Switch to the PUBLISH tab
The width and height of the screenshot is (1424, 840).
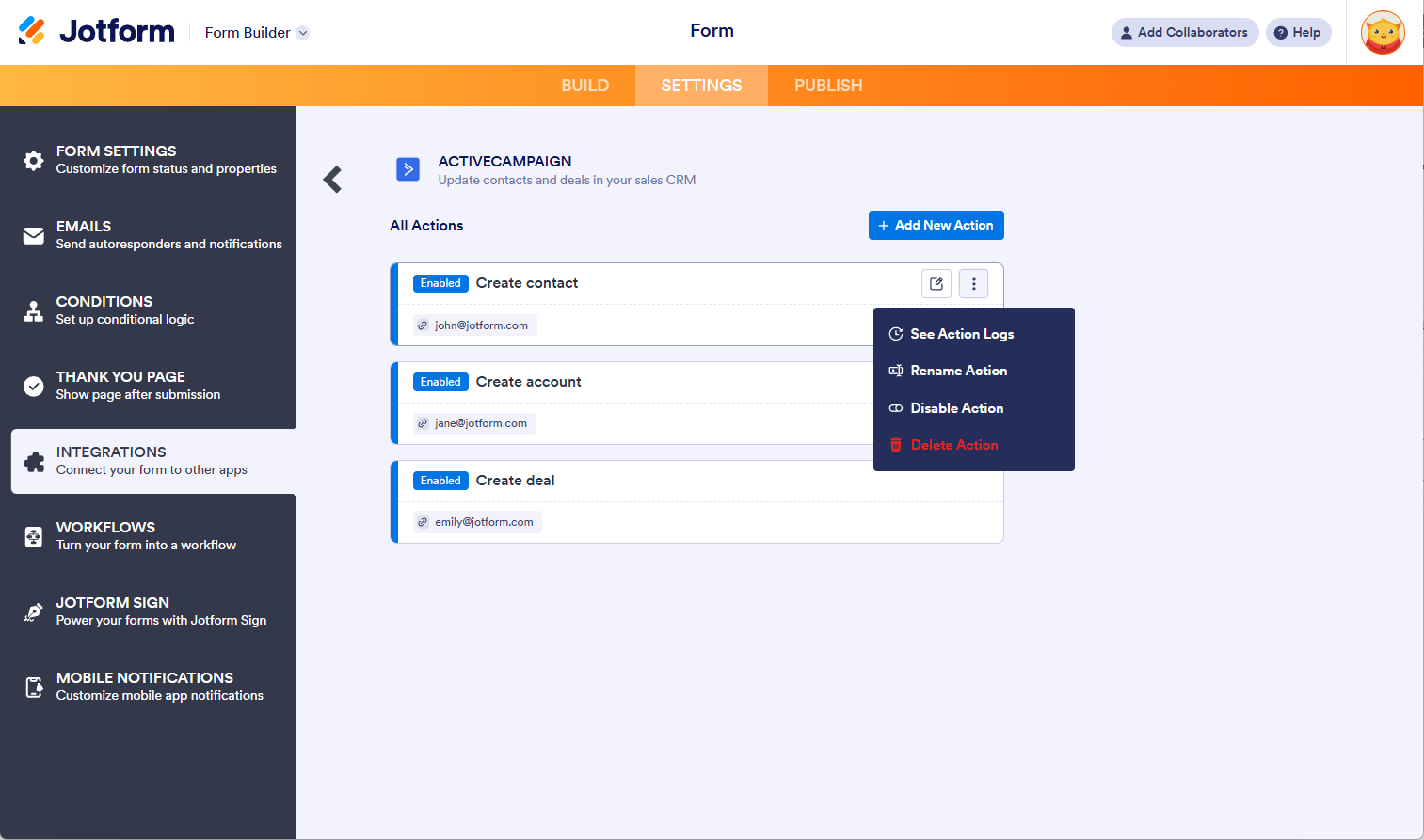(828, 86)
